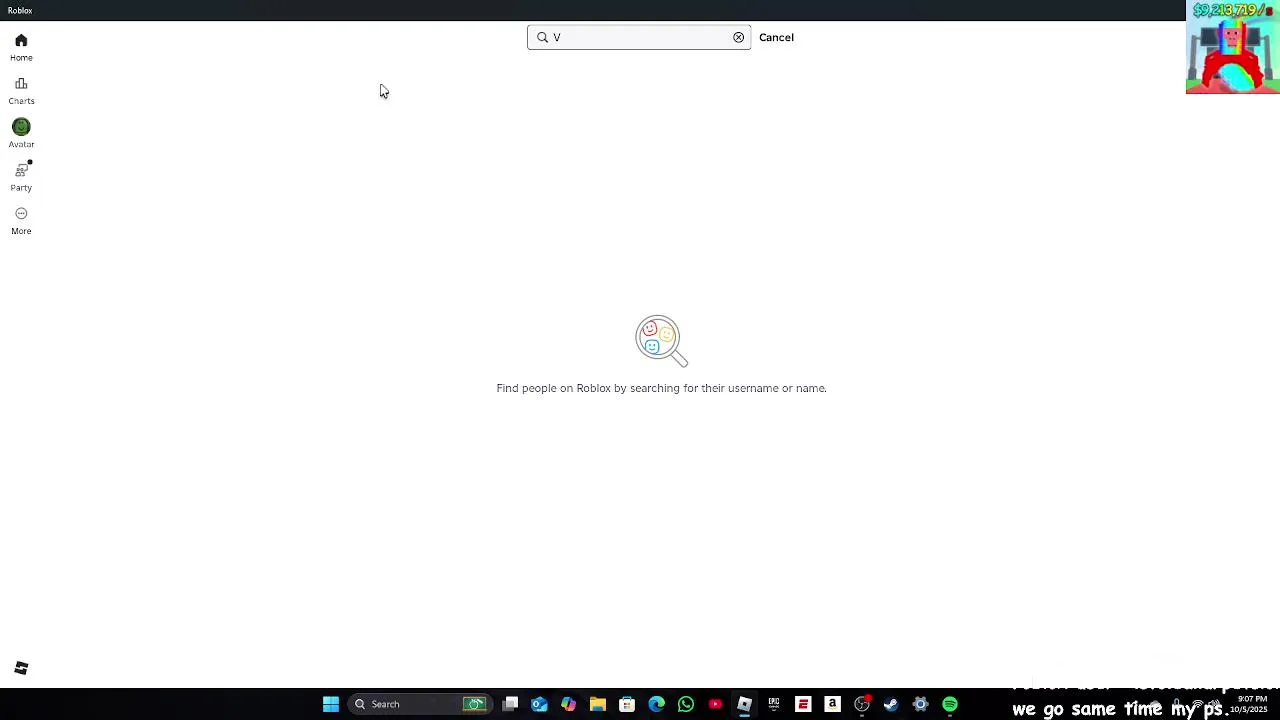Open Outlook from the taskbar
This screenshot has height=720, width=1280.
pyautogui.click(x=539, y=704)
